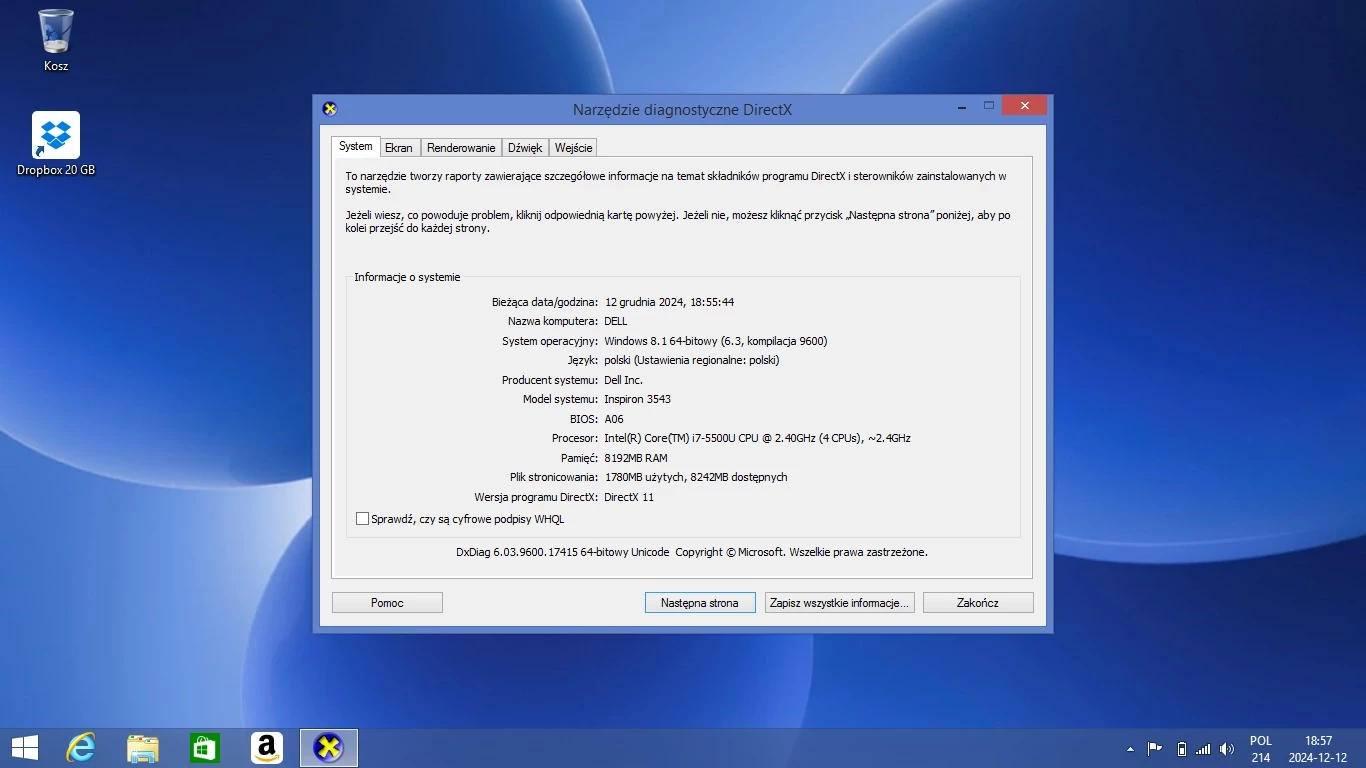
Task: Switch to the Dźwięk tab
Action: click(x=525, y=148)
